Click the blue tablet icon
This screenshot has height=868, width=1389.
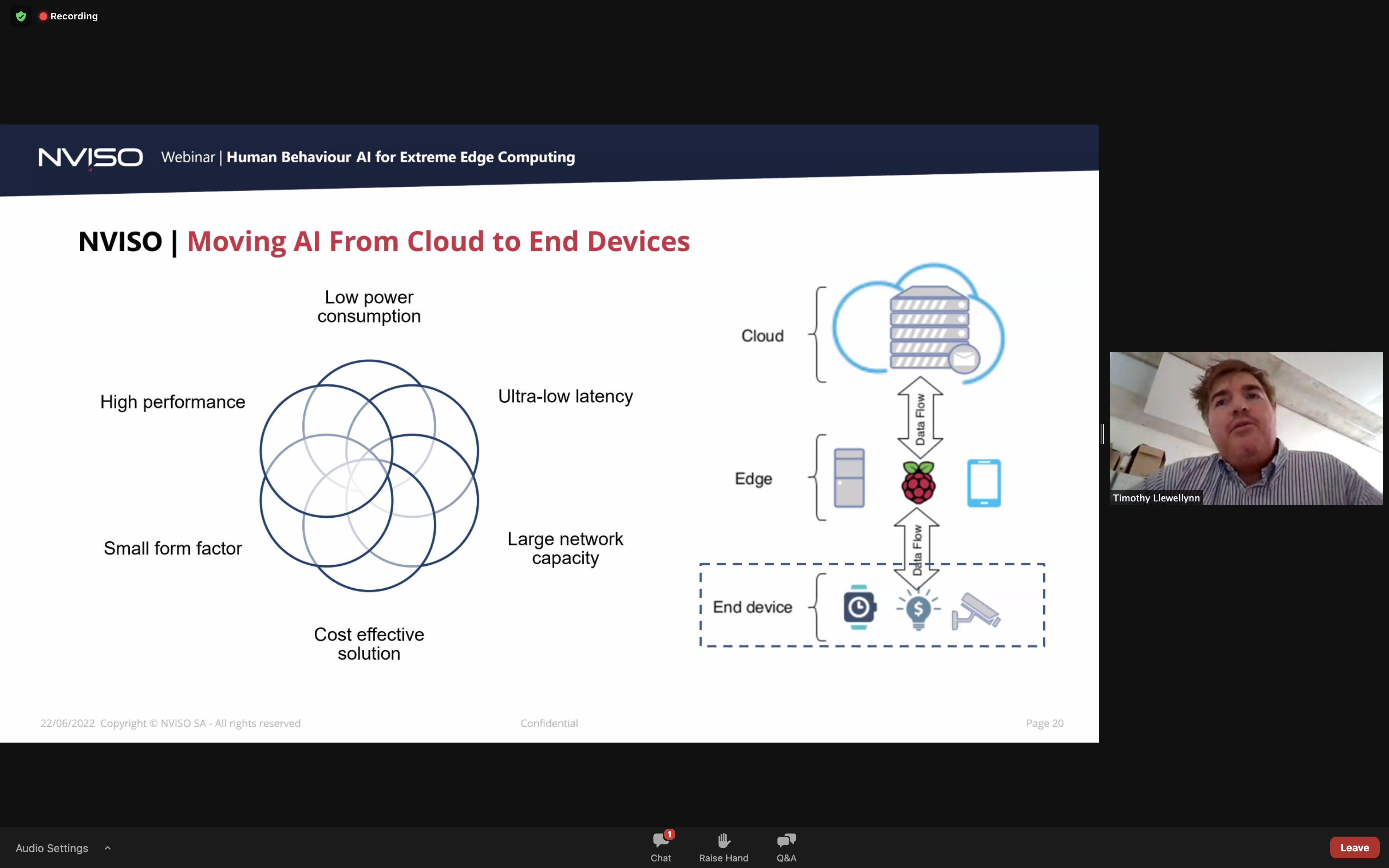(x=984, y=483)
